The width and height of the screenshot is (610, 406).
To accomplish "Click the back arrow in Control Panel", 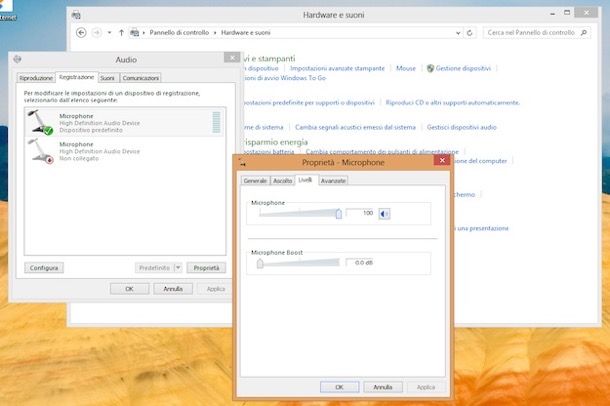I will (82, 33).
